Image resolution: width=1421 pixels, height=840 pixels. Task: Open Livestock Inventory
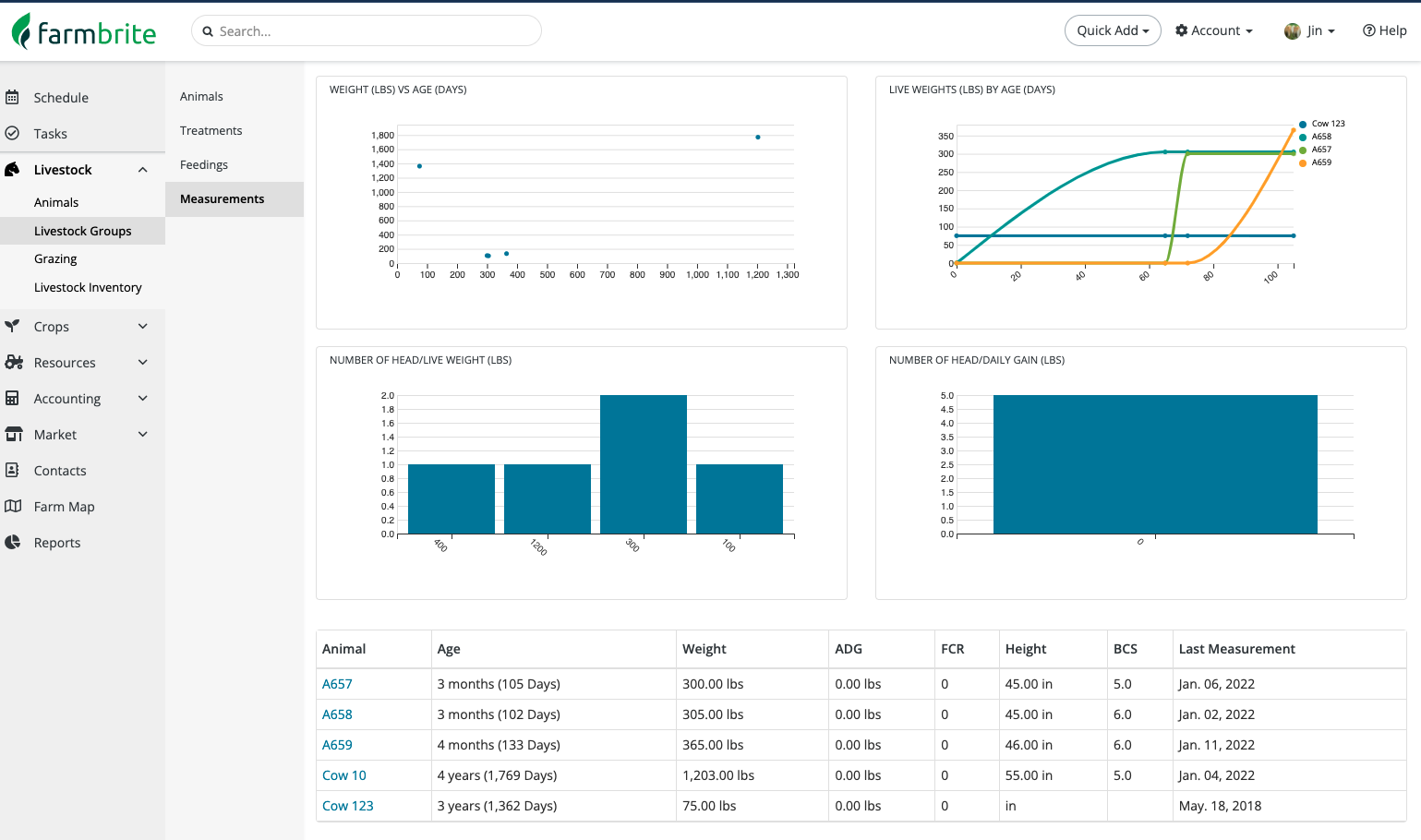click(88, 287)
